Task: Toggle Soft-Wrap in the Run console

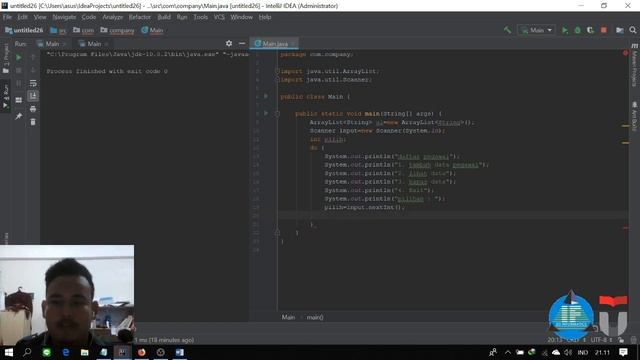Action: [x=33, y=84]
